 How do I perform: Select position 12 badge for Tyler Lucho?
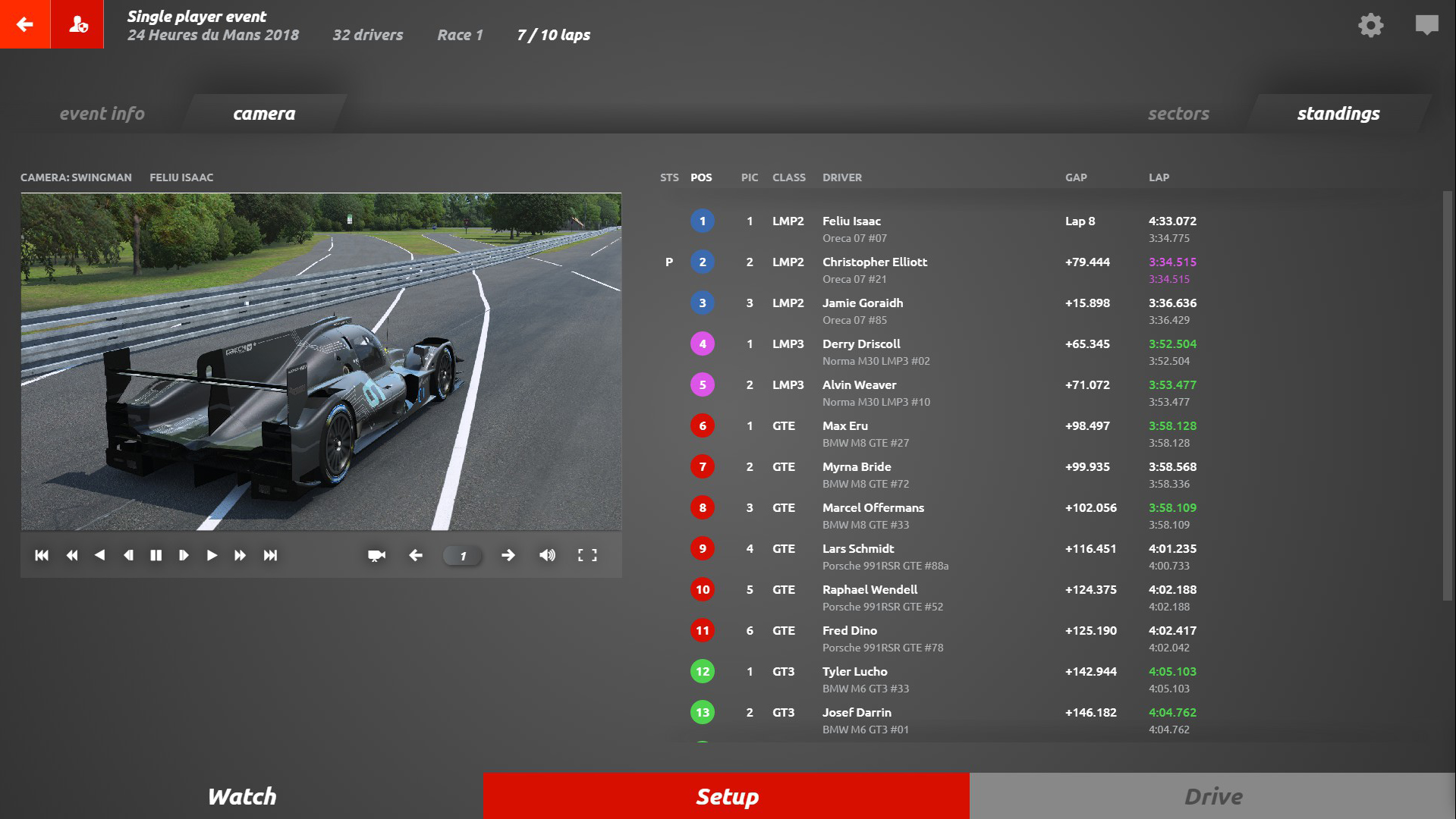703,672
